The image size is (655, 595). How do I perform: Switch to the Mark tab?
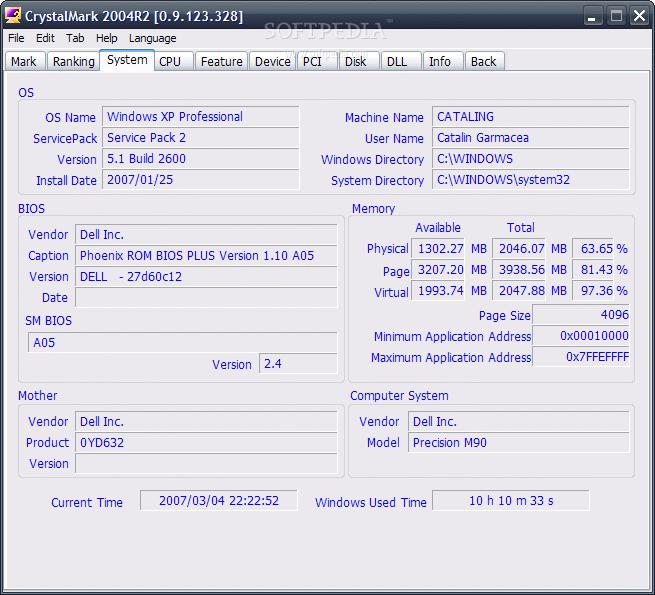pos(24,62)
